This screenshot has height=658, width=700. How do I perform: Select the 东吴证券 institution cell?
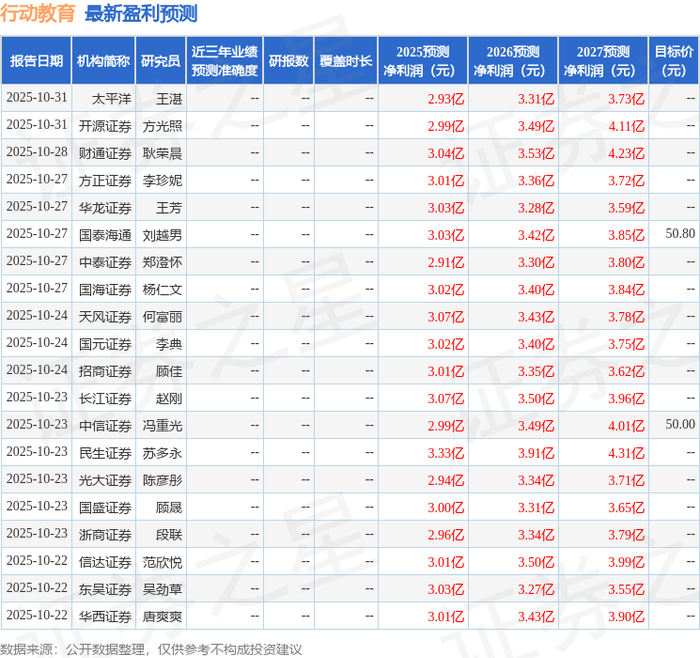coord(105,589)
